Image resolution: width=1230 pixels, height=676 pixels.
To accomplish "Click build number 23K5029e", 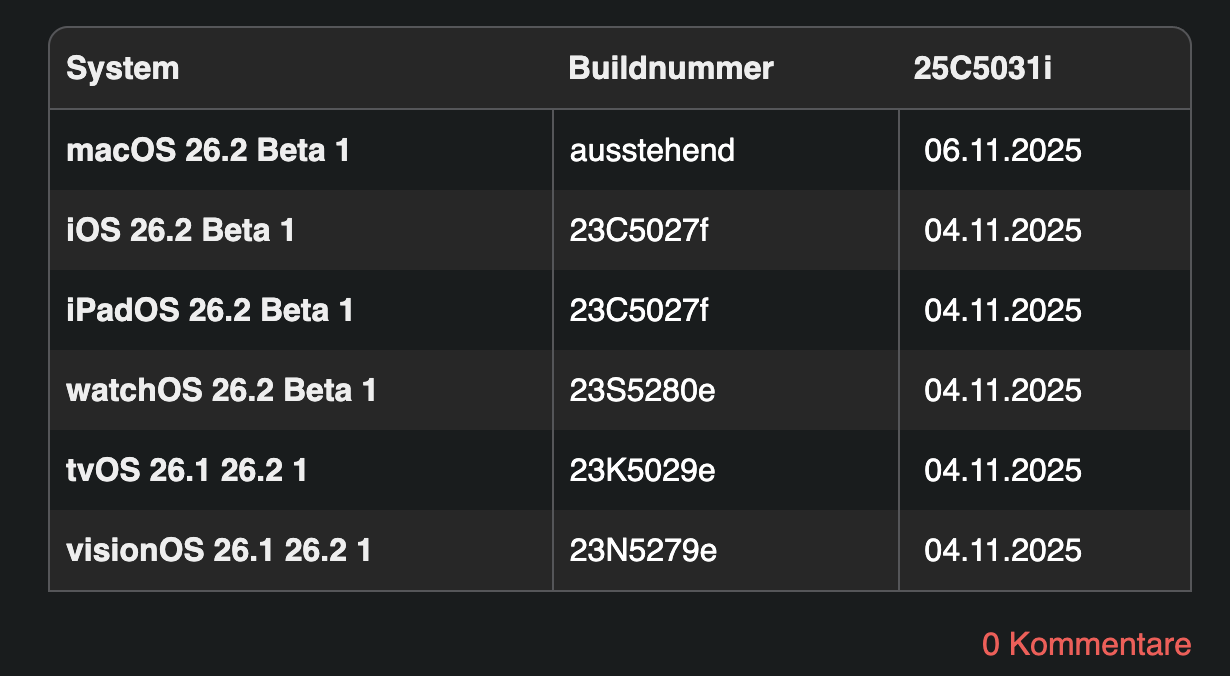I will click(x=642, y=470).
